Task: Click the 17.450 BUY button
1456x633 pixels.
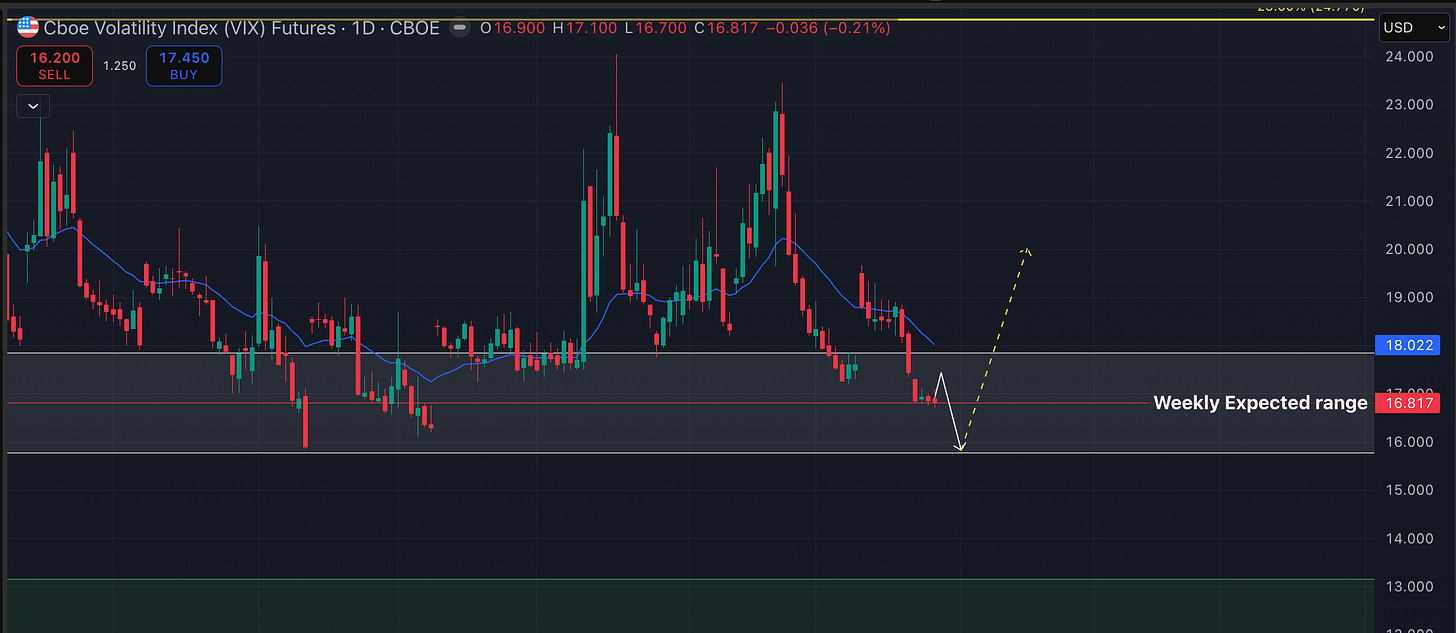Action: pyautogui.click(x=184, y=66)
